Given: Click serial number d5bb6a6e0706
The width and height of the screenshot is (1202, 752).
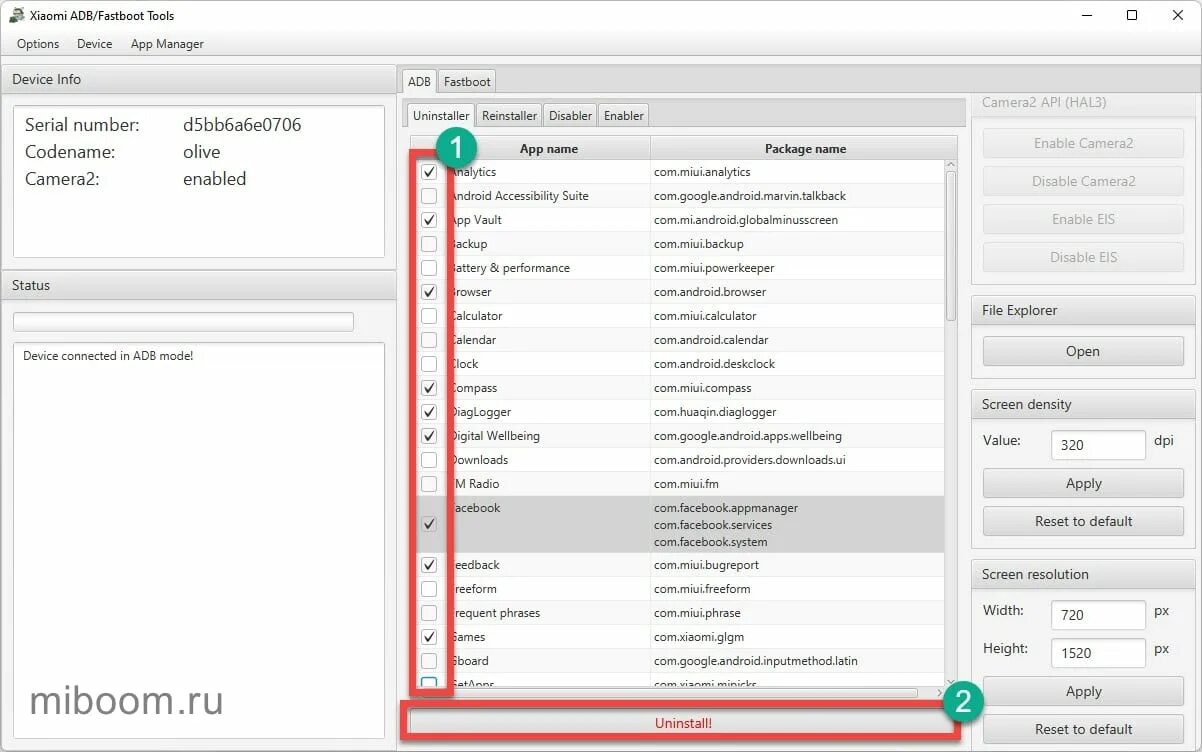Looking at the screenshot, I should point(242,125).
